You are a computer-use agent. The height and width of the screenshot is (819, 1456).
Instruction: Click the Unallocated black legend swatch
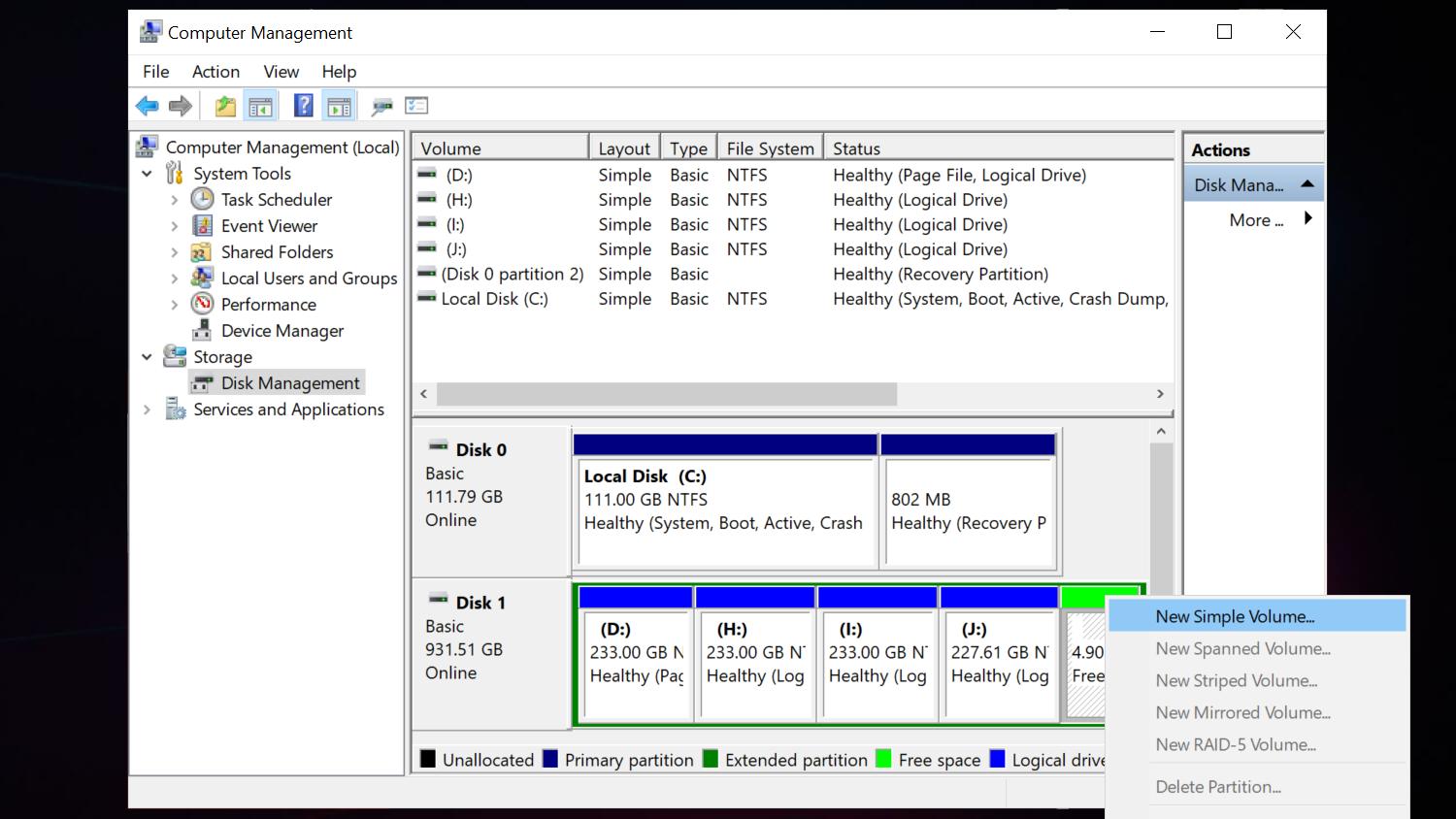427,758
